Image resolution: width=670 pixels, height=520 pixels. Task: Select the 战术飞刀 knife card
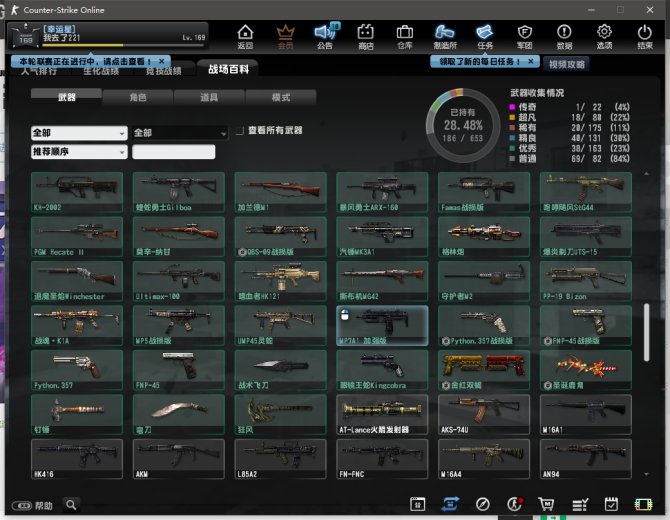(x=280, y=370)
